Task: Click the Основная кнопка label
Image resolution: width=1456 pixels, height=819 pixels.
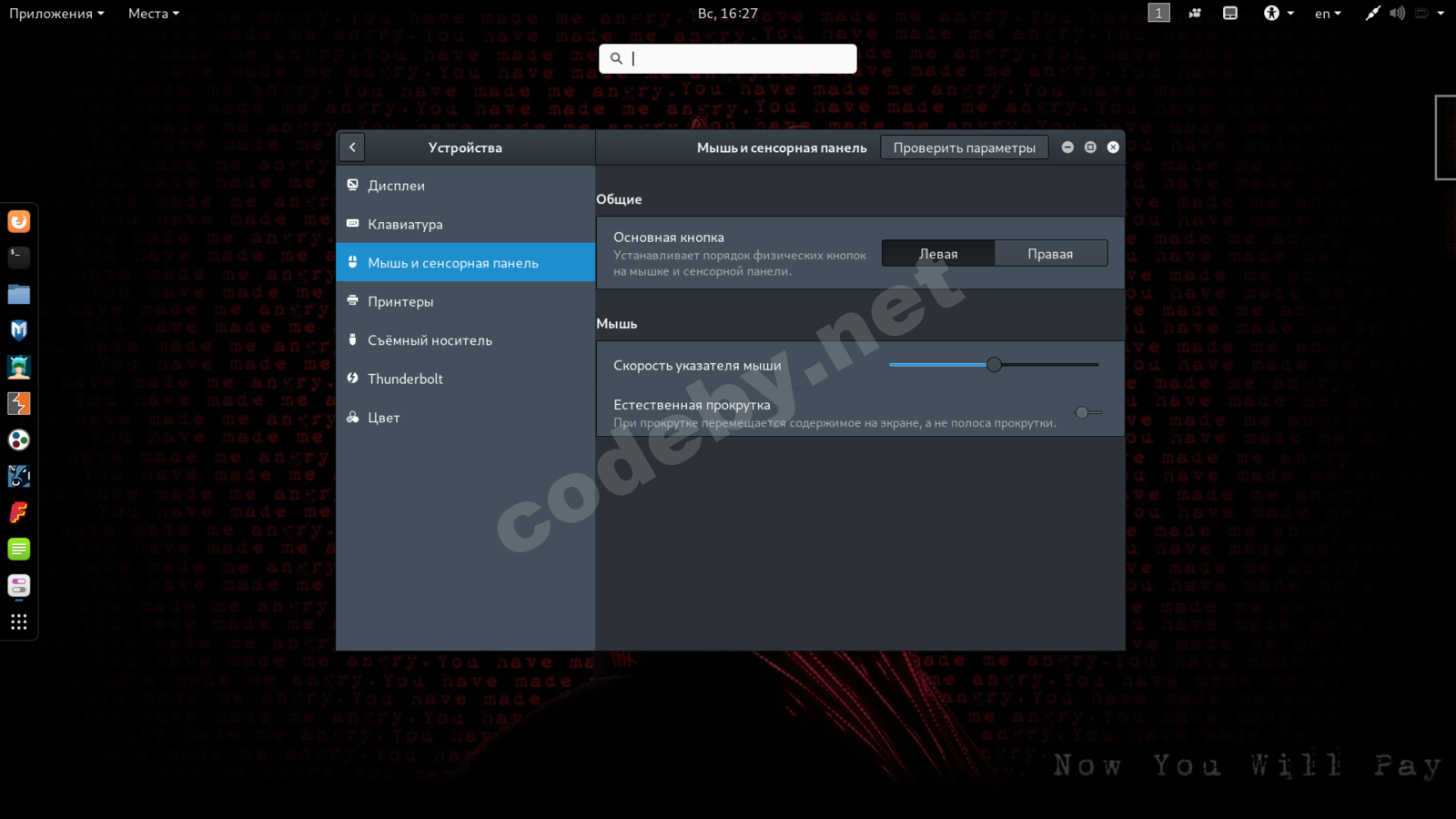Action: pos(669,238)
